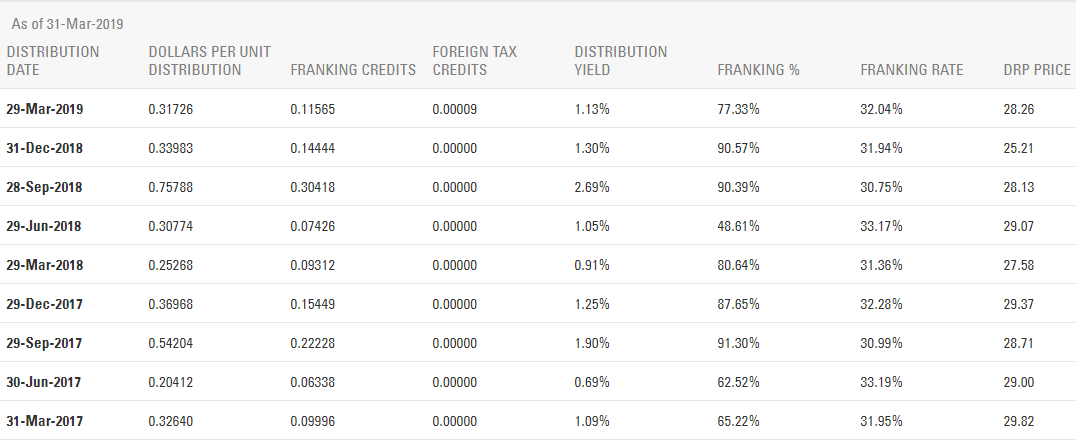Click the As of 31-Mar-2019 label
The width and height of the screenshot is (1076, 443).
click(x=67, y=25)
